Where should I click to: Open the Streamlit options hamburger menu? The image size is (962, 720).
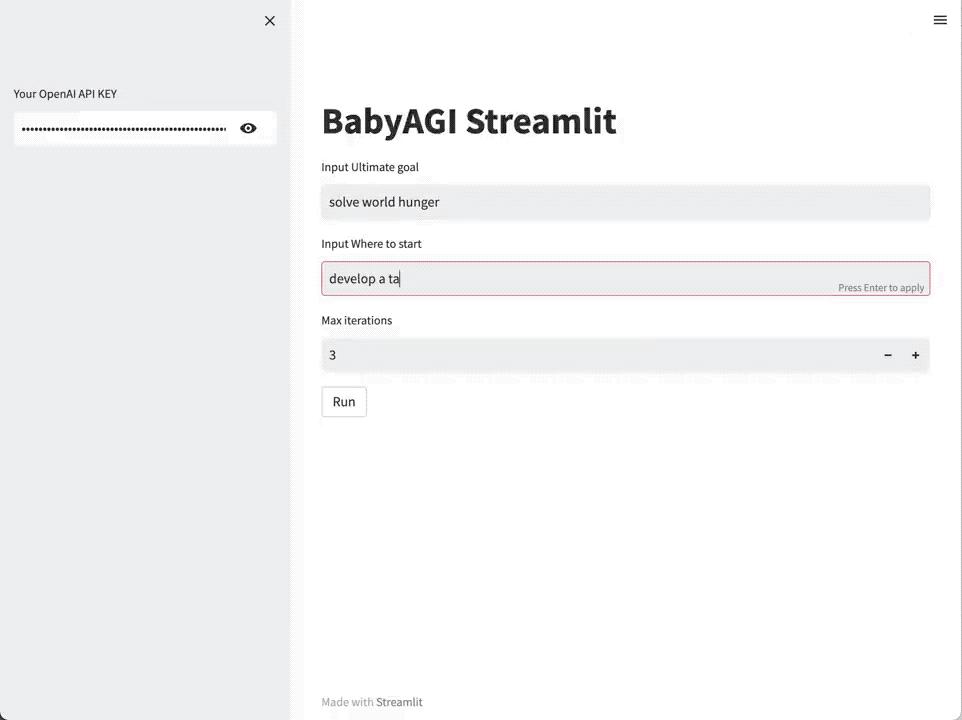pos(939,19)
